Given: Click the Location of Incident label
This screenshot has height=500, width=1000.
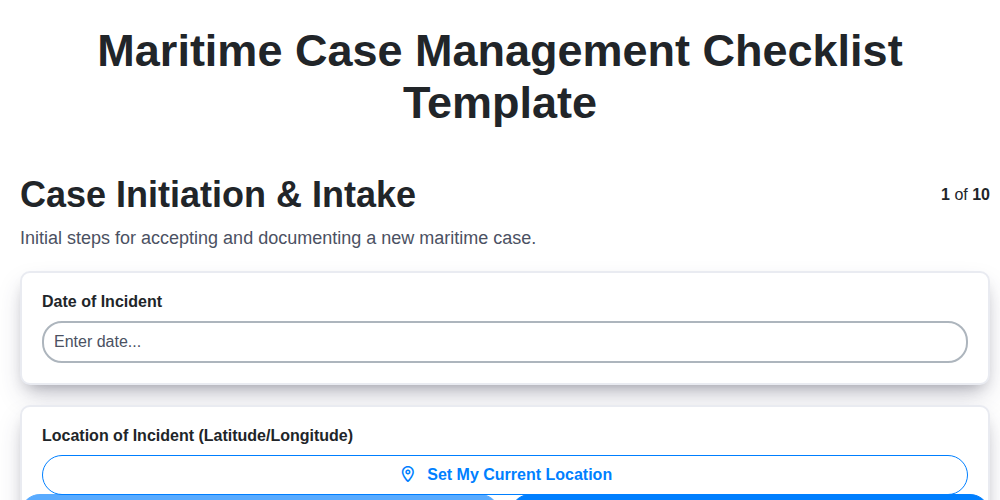Looking at the screenshot, I should pos(197,435).
